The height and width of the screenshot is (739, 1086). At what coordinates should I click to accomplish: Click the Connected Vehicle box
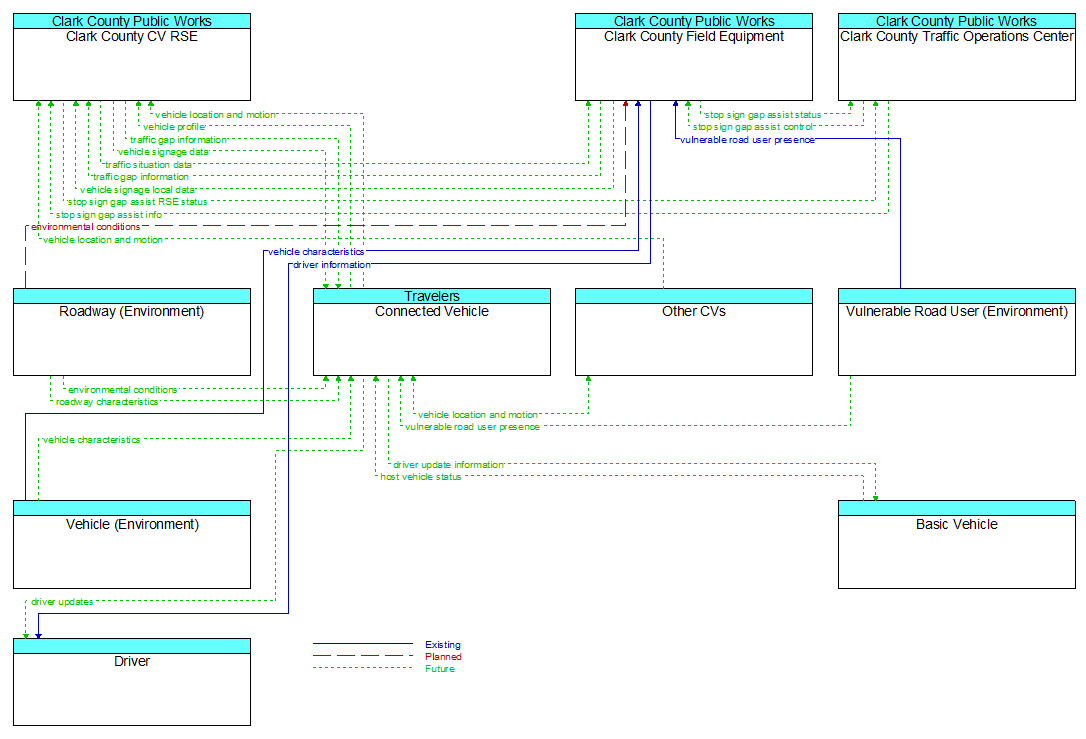(431, 332)
